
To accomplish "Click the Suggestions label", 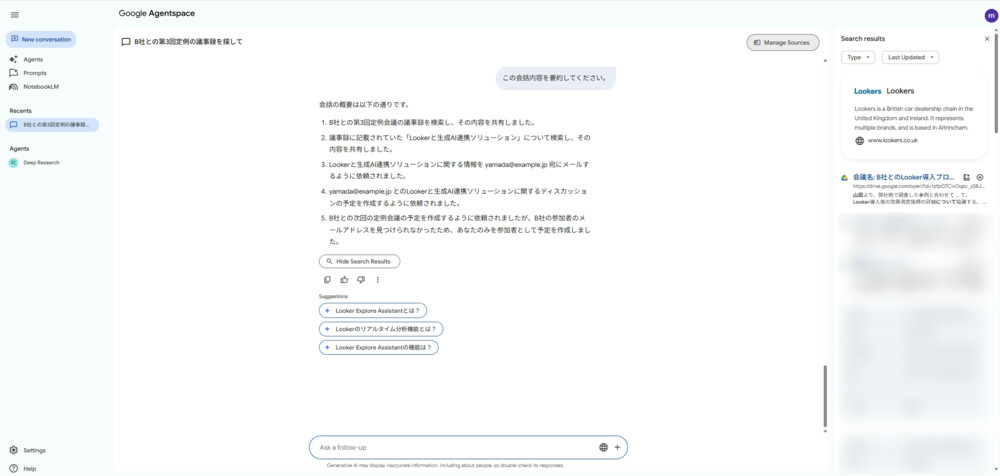I will coord(334,296).
